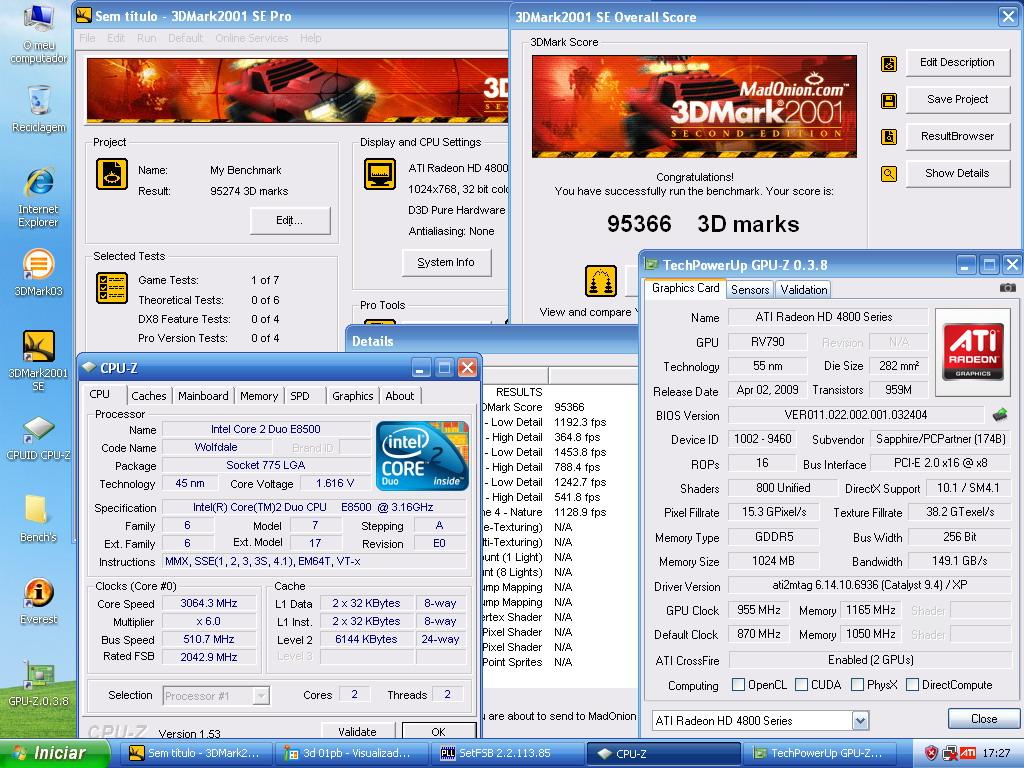The width and height of the screenshot is (1024, 768).
Task: Switch to the SPD tab in CPU-Z
Action: (x=300, y=396)
